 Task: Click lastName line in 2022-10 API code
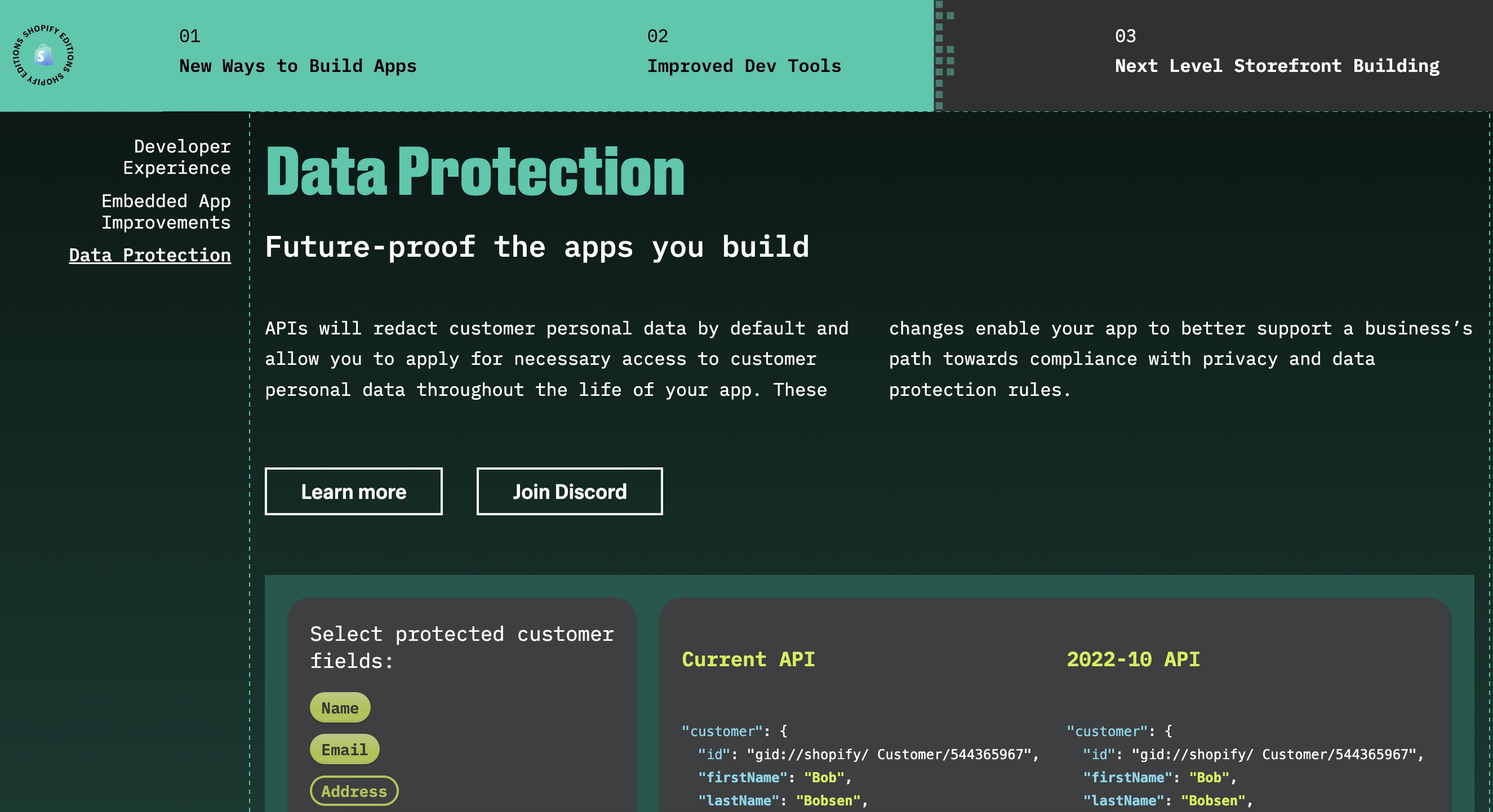click(1166, 801)
